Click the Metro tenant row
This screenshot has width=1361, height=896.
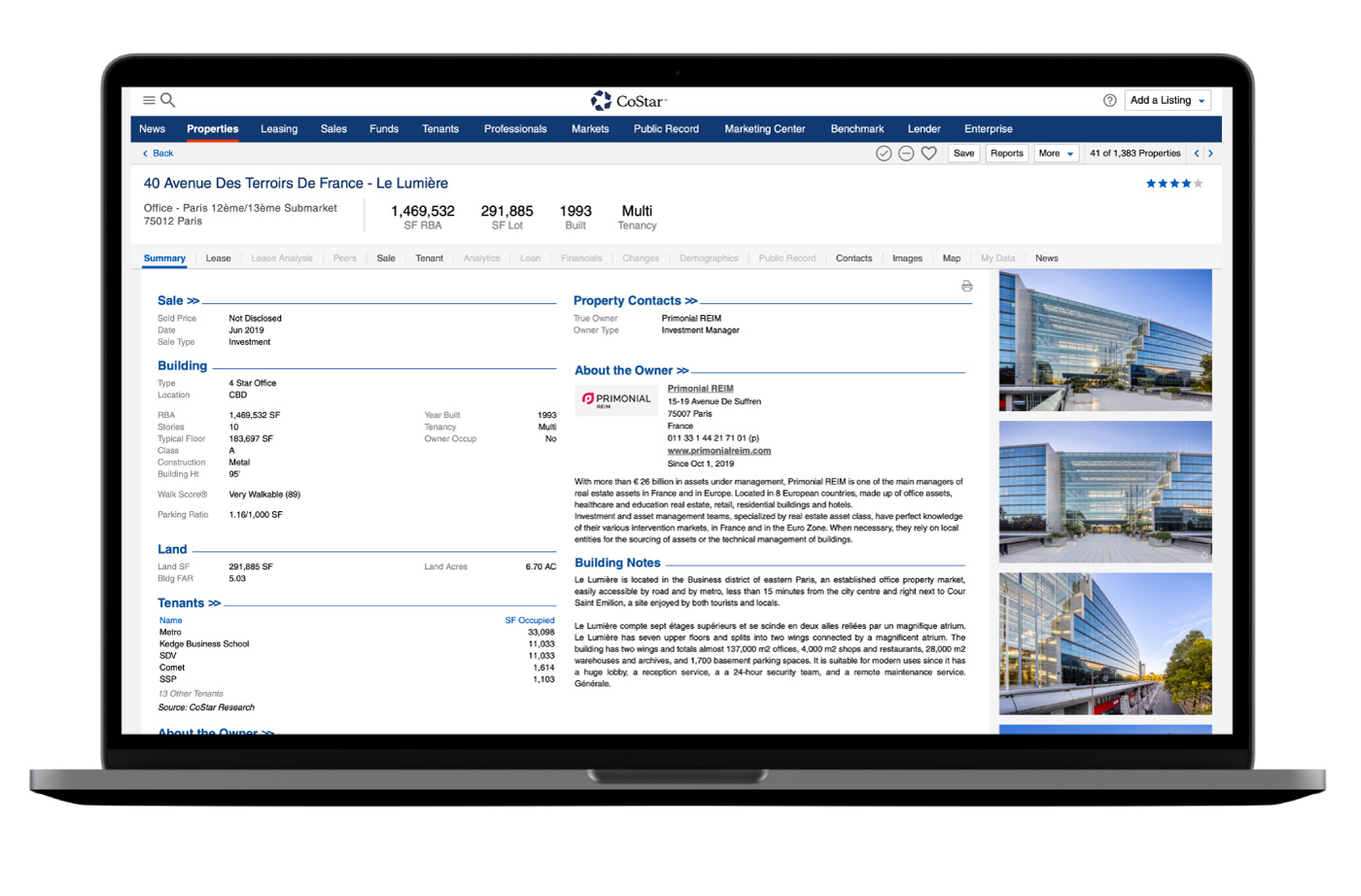click(x=357, y=633)
